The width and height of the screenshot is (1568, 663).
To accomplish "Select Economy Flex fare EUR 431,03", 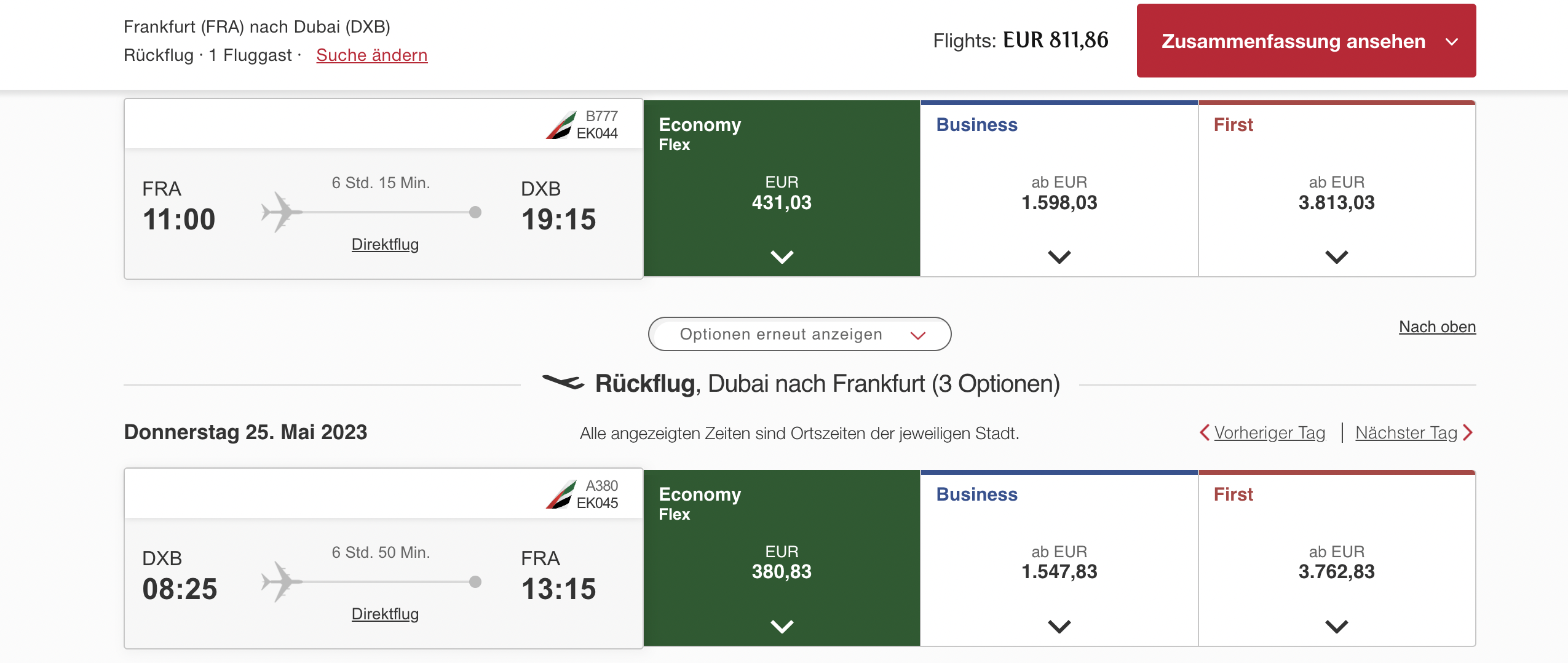I will pyautogui.click(x=782, y=193).
